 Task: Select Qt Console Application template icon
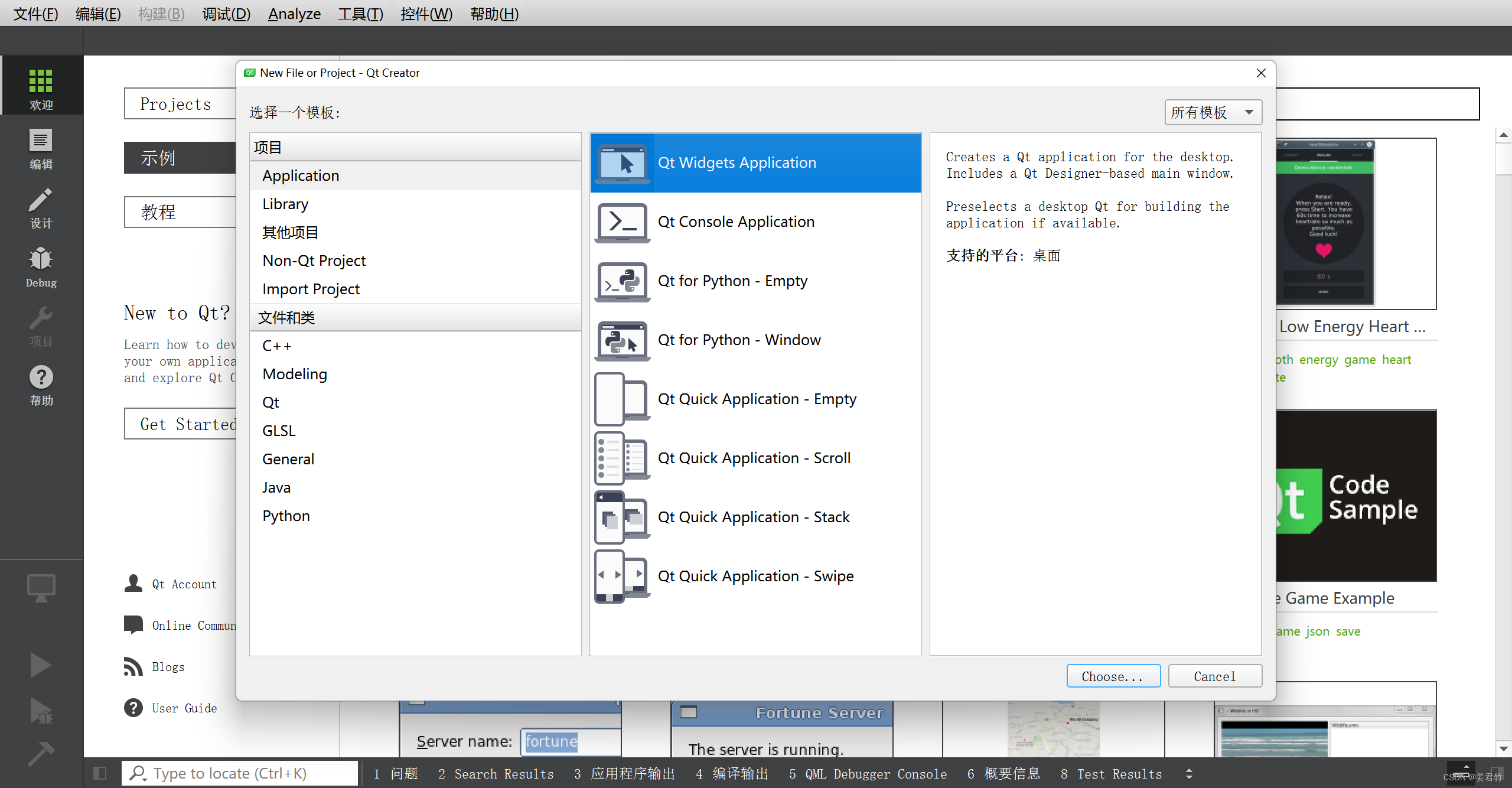(x=622, y=221)
